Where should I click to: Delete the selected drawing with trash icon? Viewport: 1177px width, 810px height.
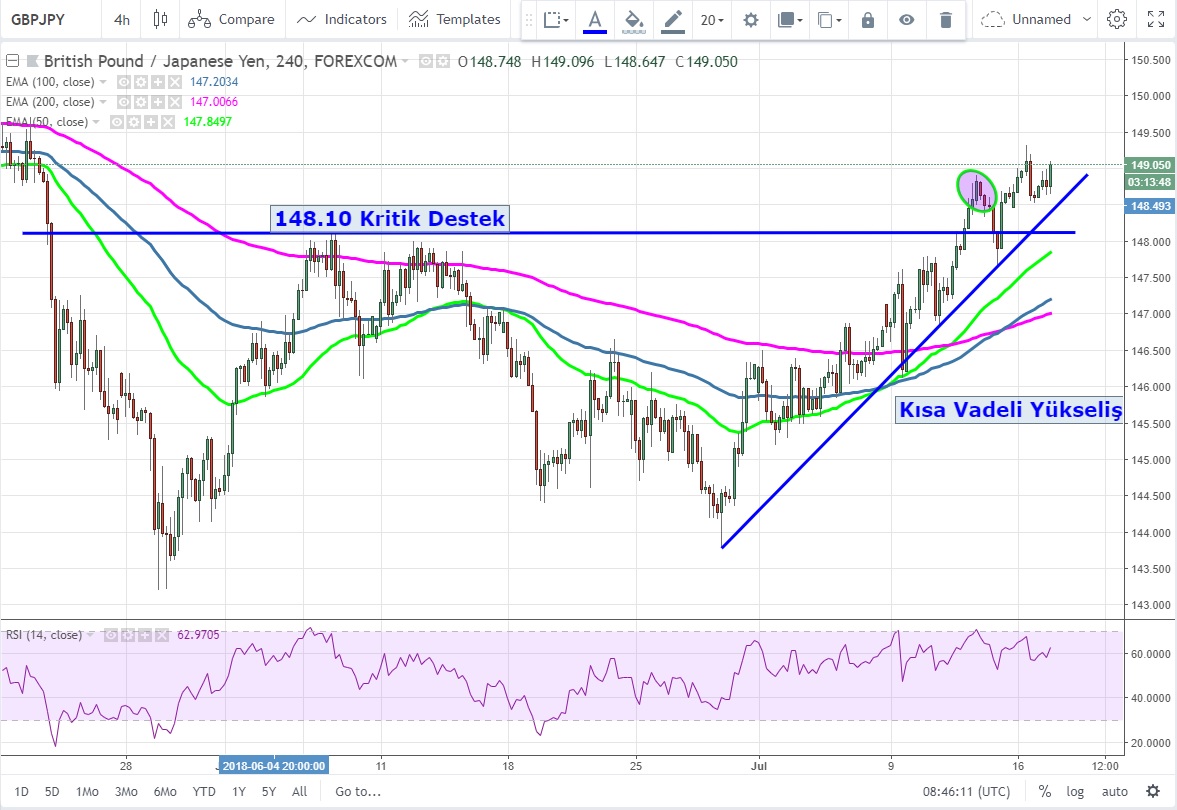tap(946, 19)
